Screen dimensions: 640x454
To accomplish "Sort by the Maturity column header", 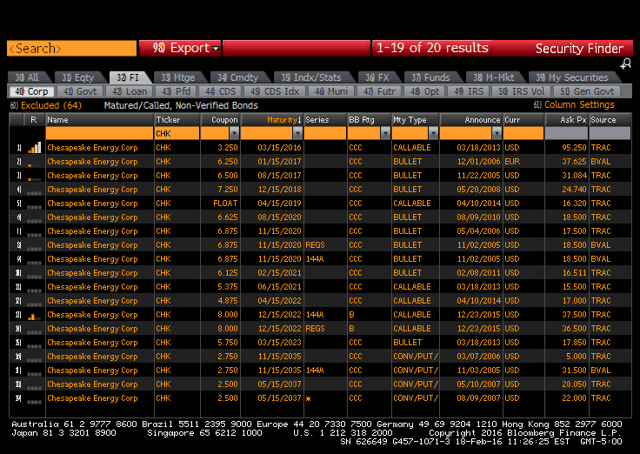I will coord(272,120).
